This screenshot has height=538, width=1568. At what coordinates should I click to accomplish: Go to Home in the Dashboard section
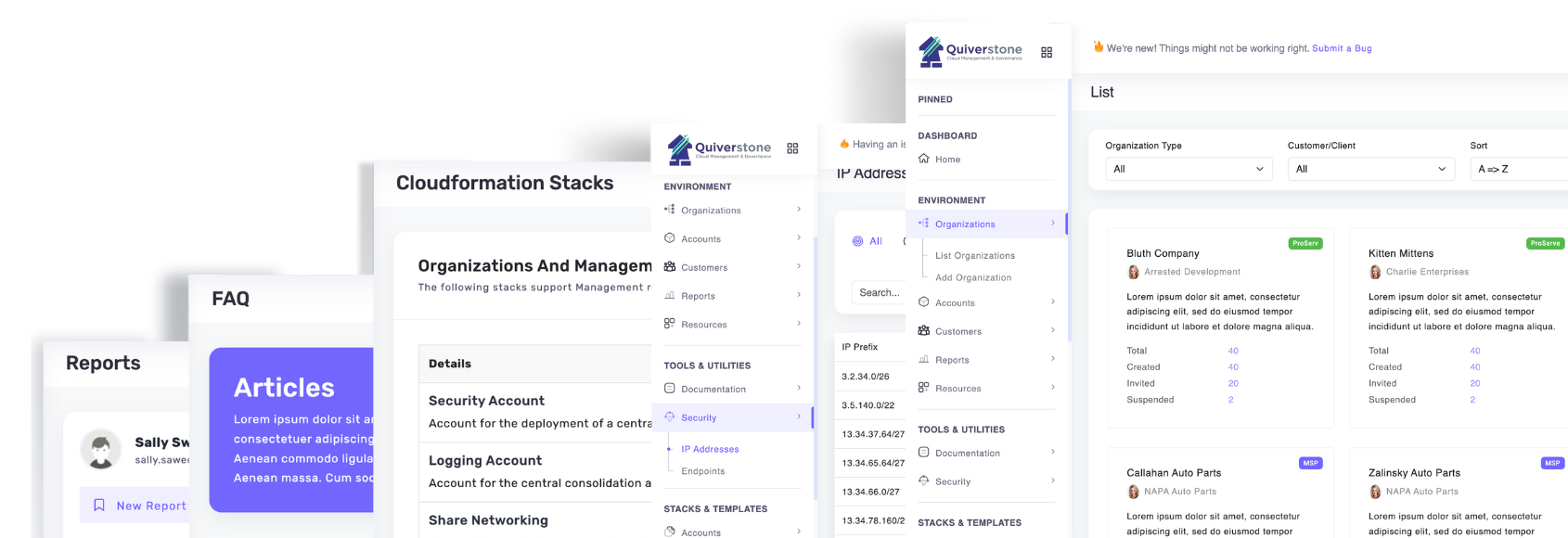[948, 160]
